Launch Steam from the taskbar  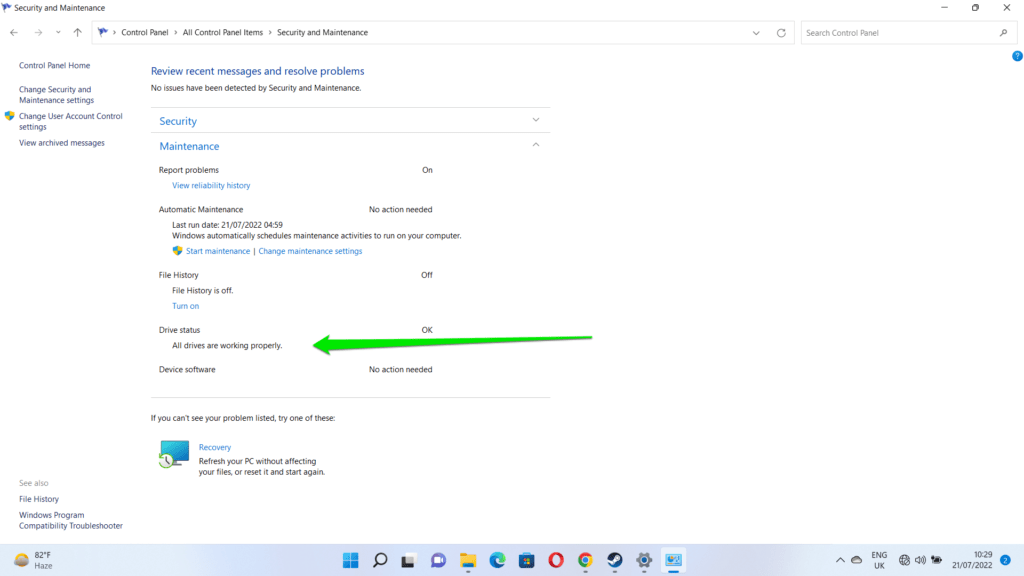click(614, 560)
